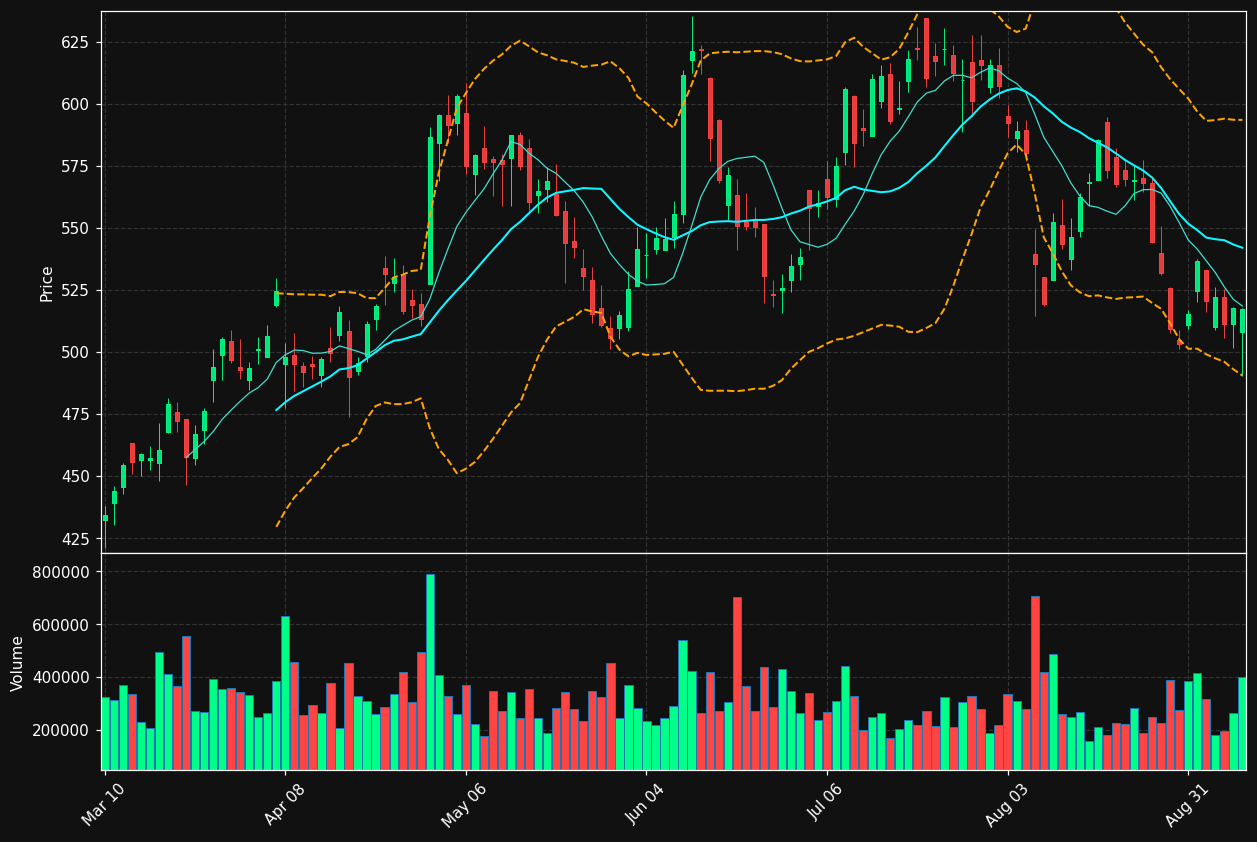This screenshot has width=1257, height=842.
Task: Select the 450 price axis label
Action: click(x=75, y=477)
